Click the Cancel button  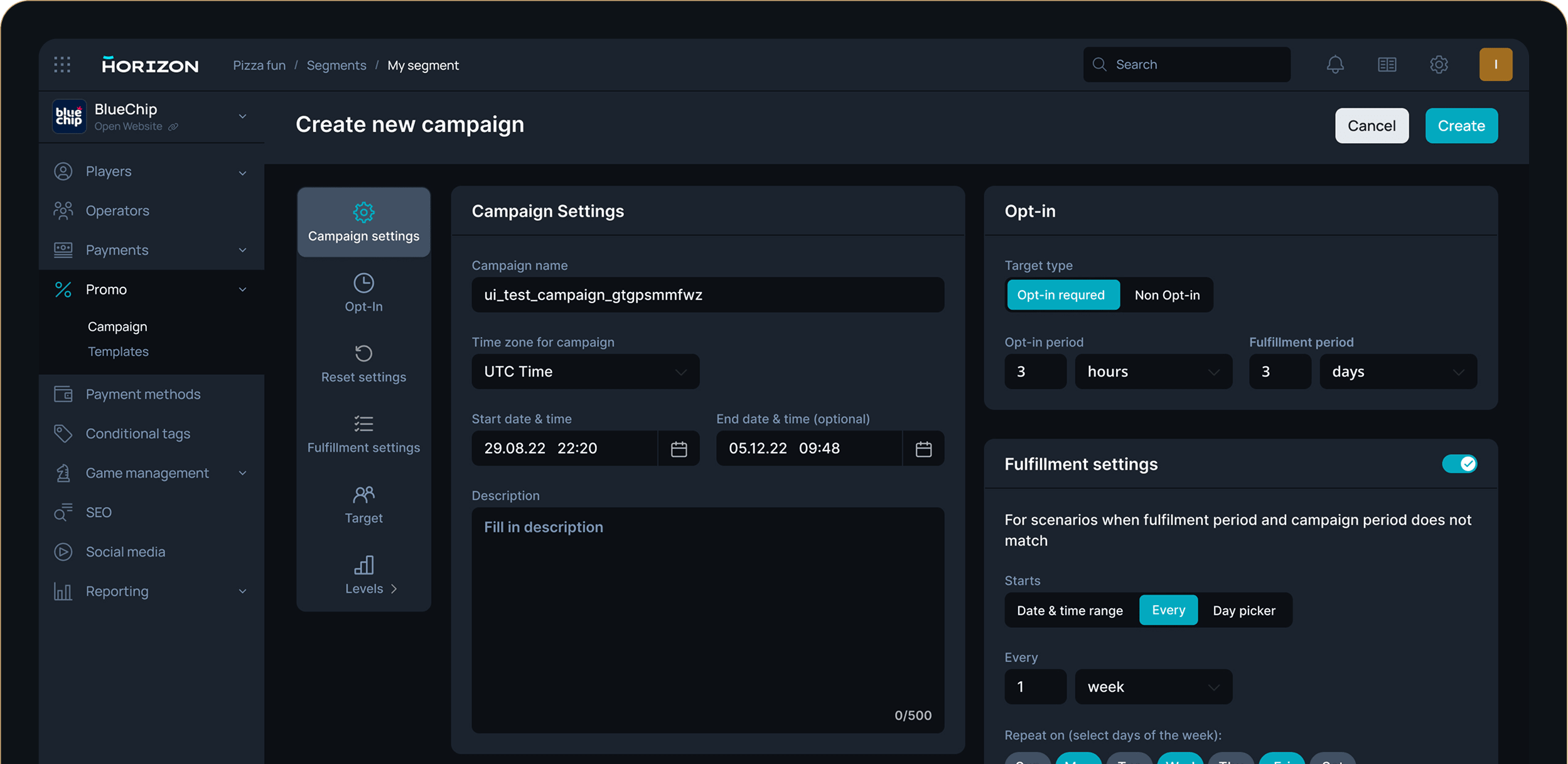(1372, 126)
